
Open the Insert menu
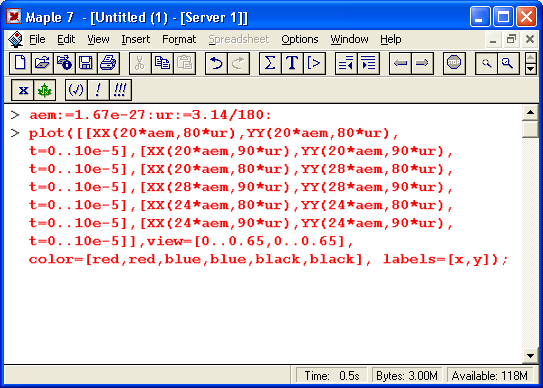[135, 39]
